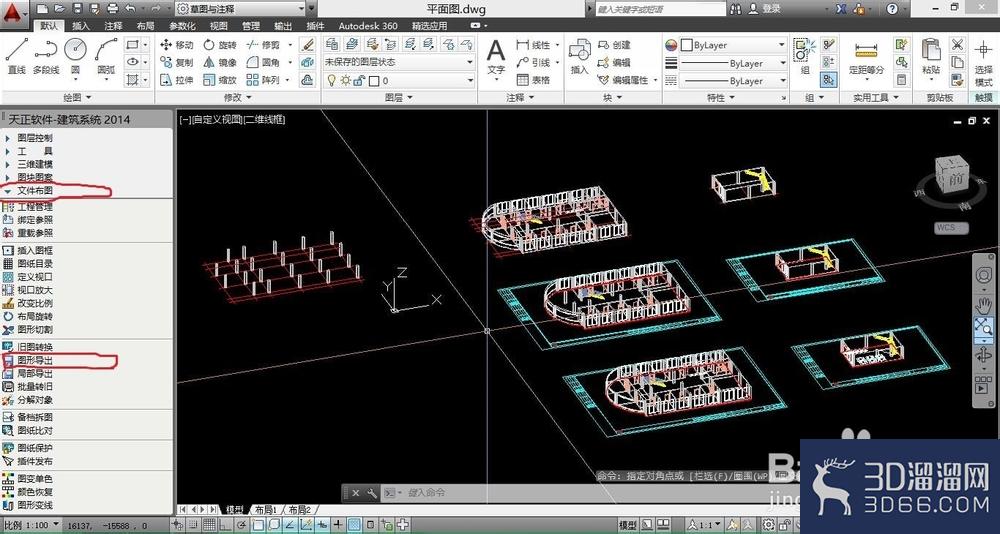Click 工程管理 in the side menu
Image resolution: width=1000 pixels, height=534 pixels.
[35, 207]
